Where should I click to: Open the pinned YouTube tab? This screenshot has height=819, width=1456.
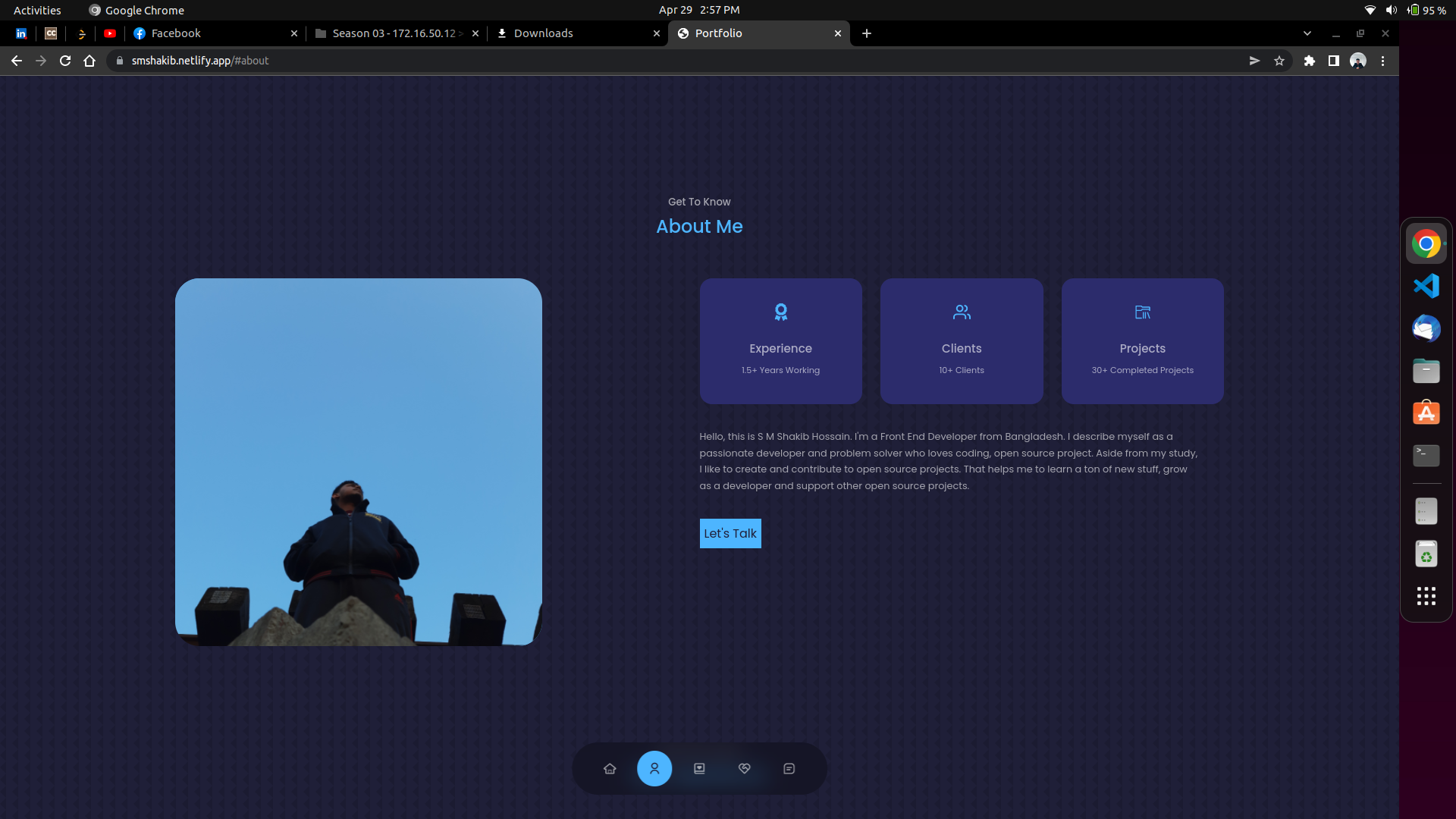click(x=110, y=33)
